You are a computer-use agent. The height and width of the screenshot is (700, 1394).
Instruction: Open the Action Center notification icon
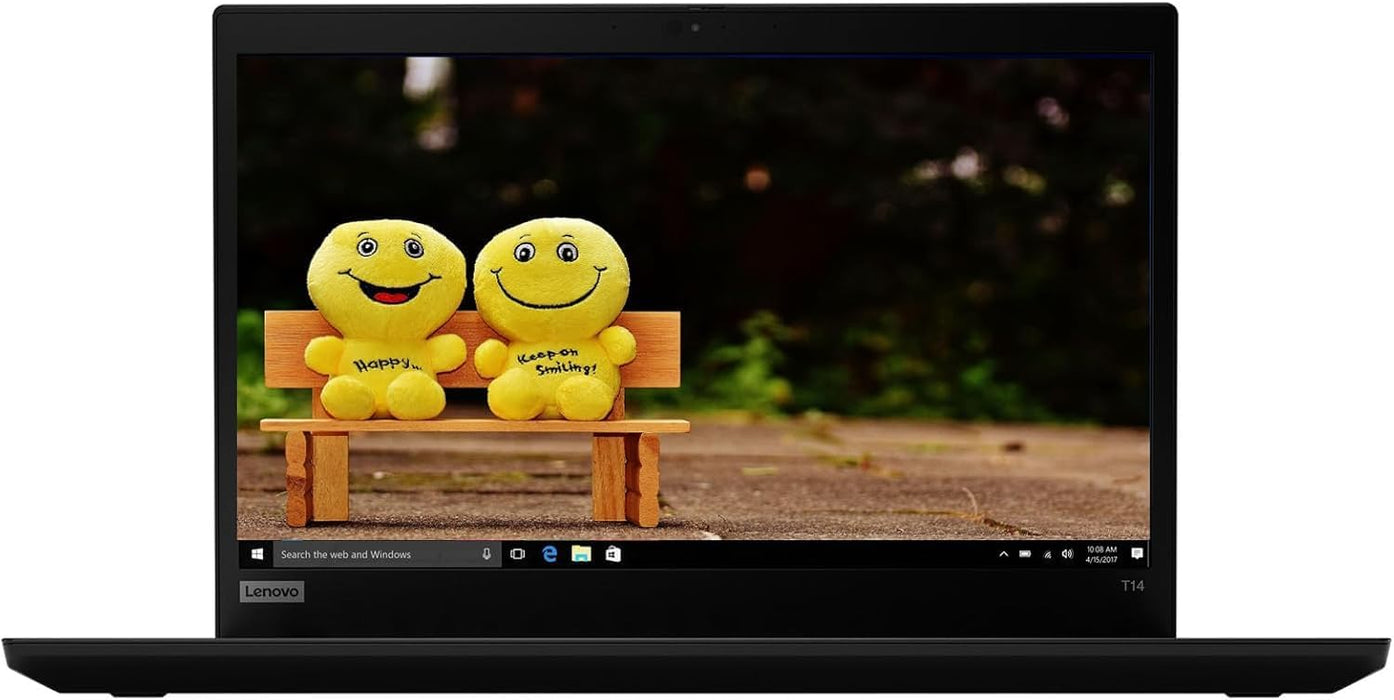1137,554
